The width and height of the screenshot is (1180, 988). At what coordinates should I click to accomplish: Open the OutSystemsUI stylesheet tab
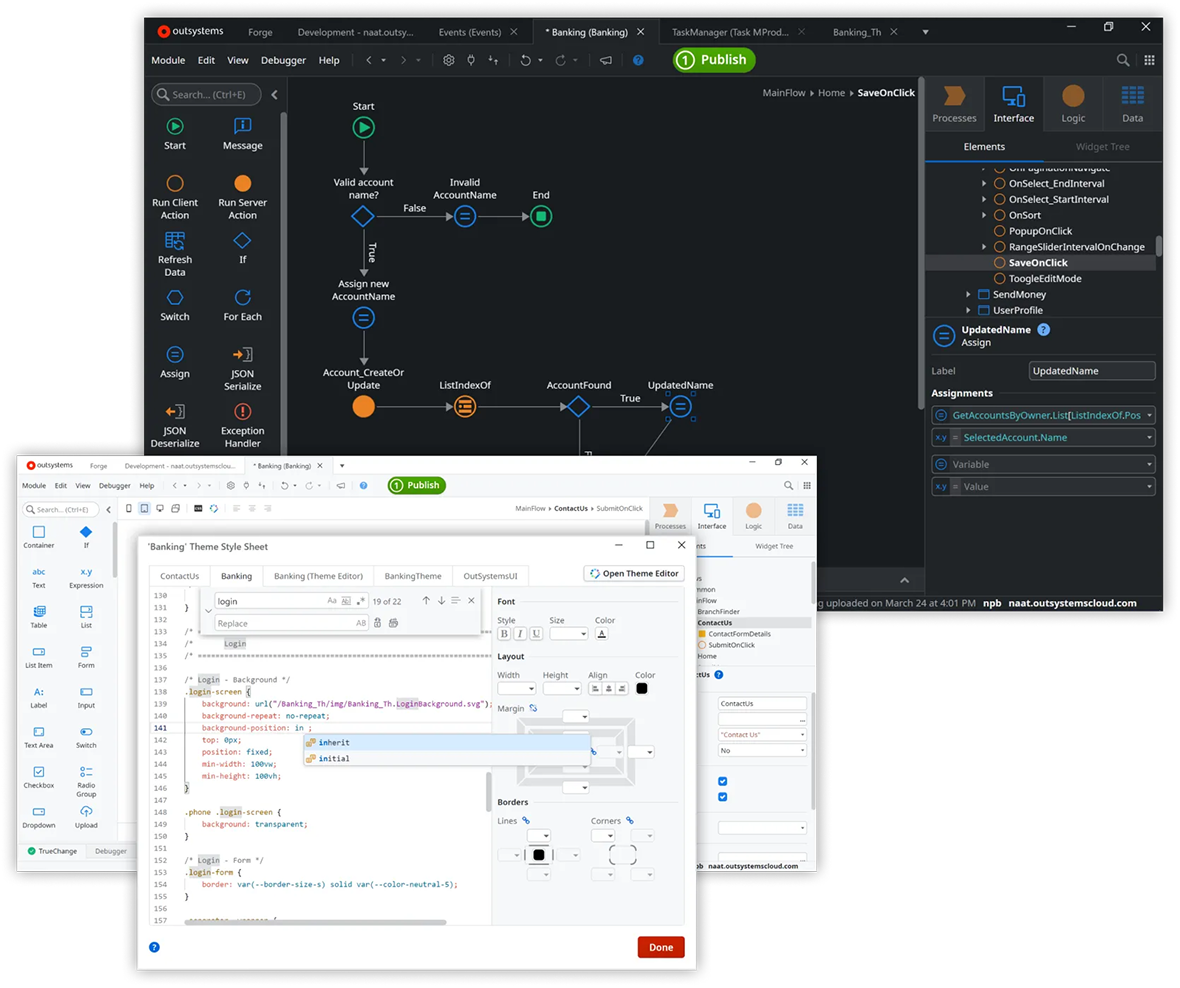[490, 576]
